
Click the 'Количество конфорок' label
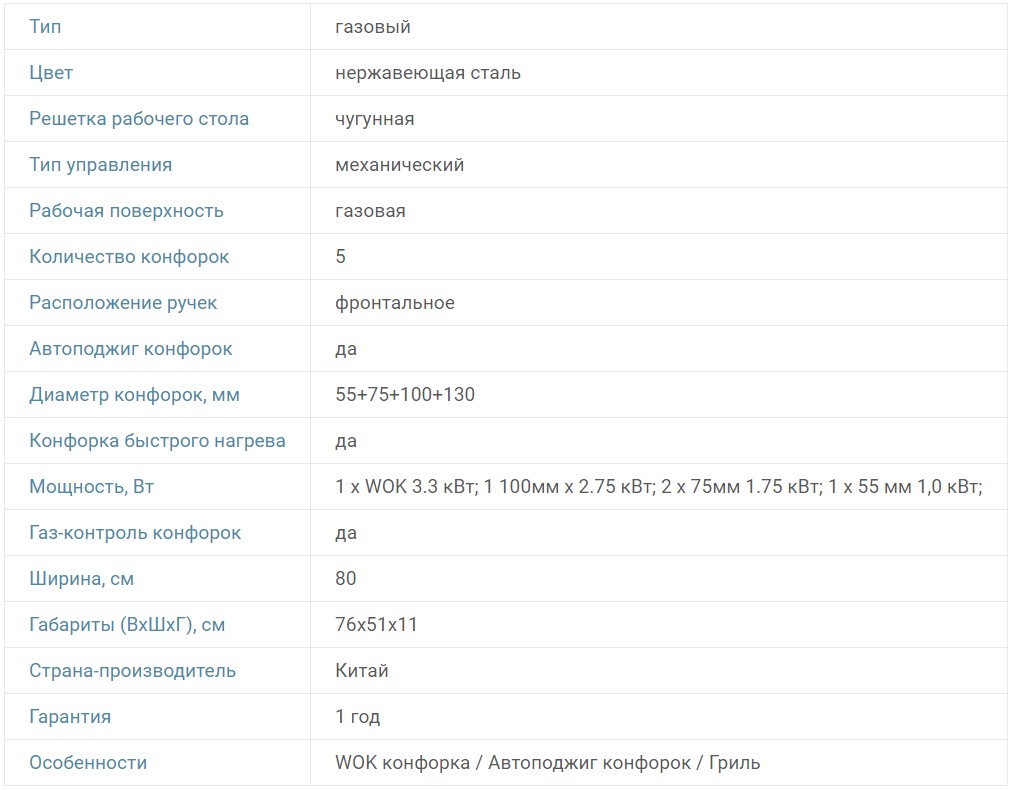point(129,257)
